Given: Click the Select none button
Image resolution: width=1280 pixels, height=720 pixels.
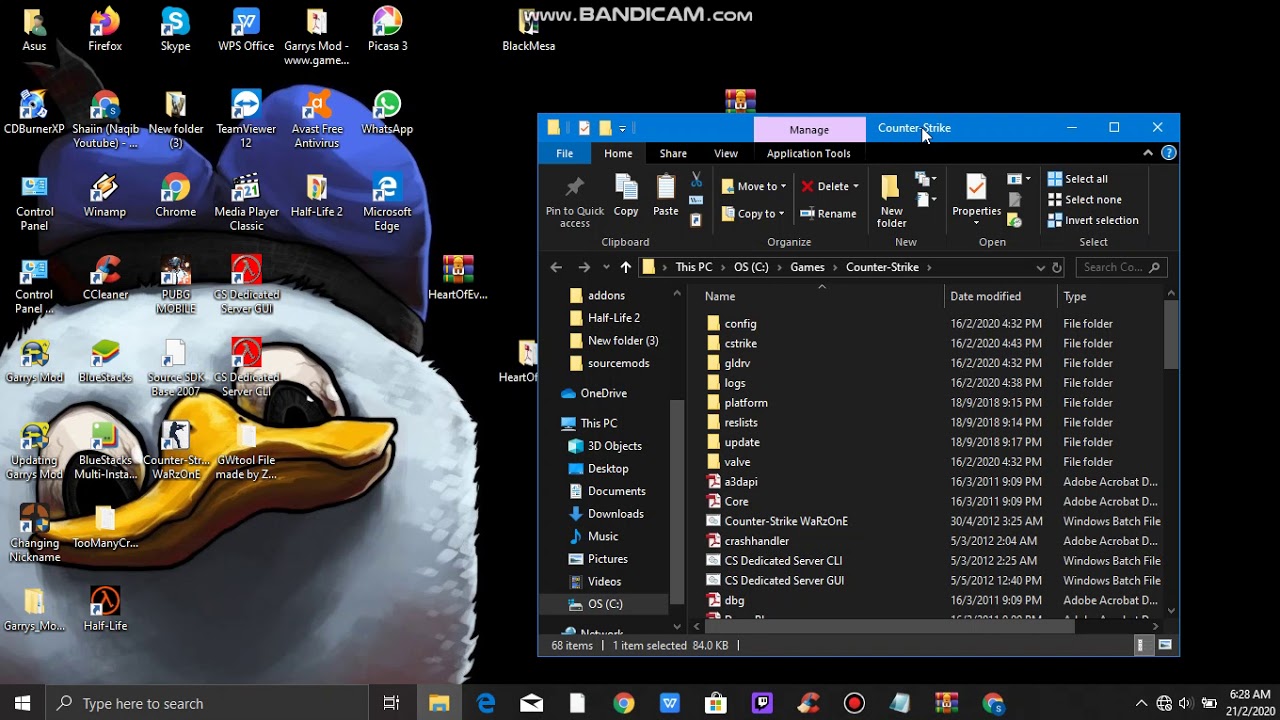Looking at the screenshot, I should click(x=1084, y=199).
